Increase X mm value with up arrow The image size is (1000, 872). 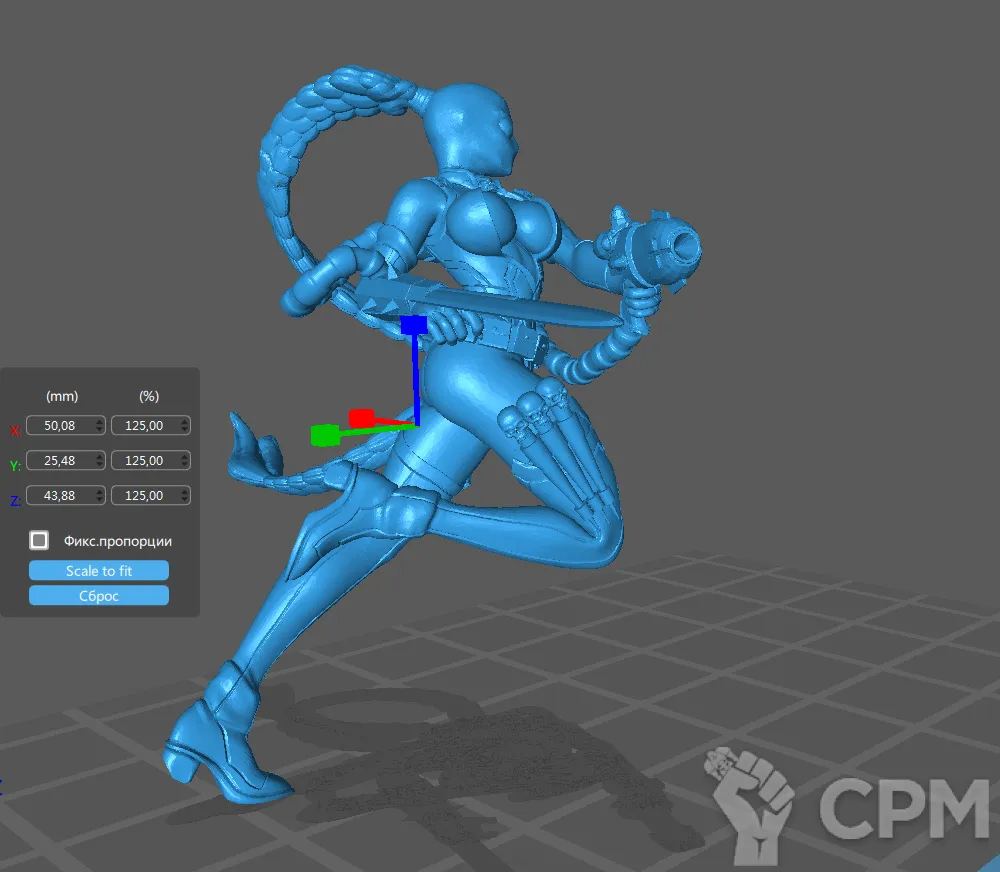(98, 422)
